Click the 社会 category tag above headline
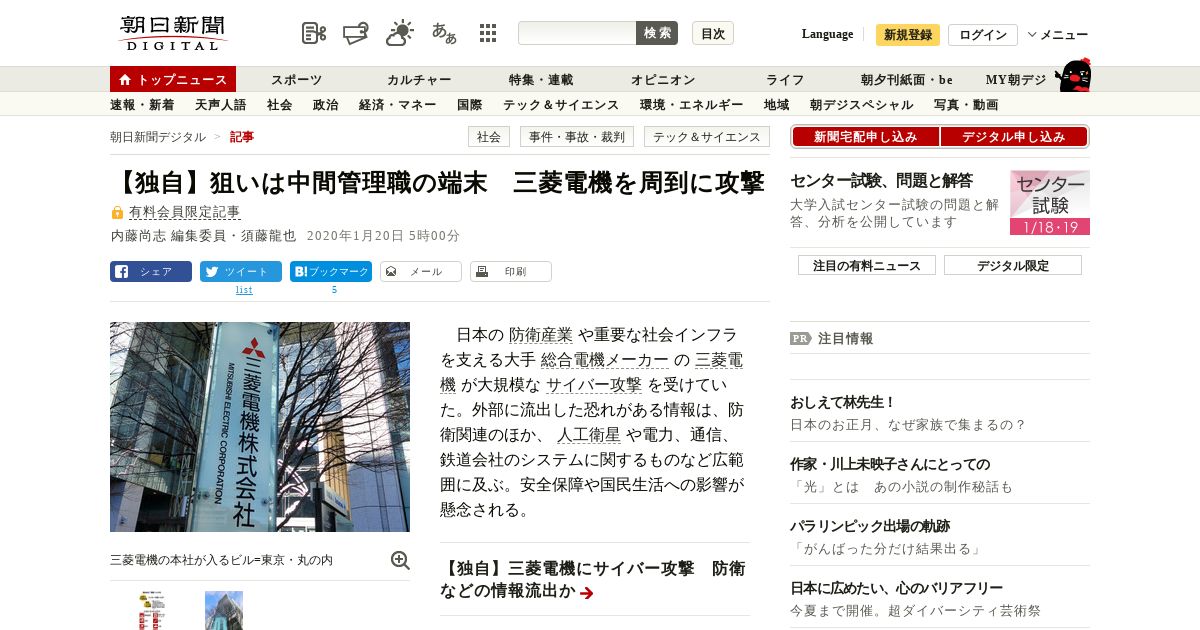Image resolution: width=1200 pixels, height=630 pixels. pos(489,137)
